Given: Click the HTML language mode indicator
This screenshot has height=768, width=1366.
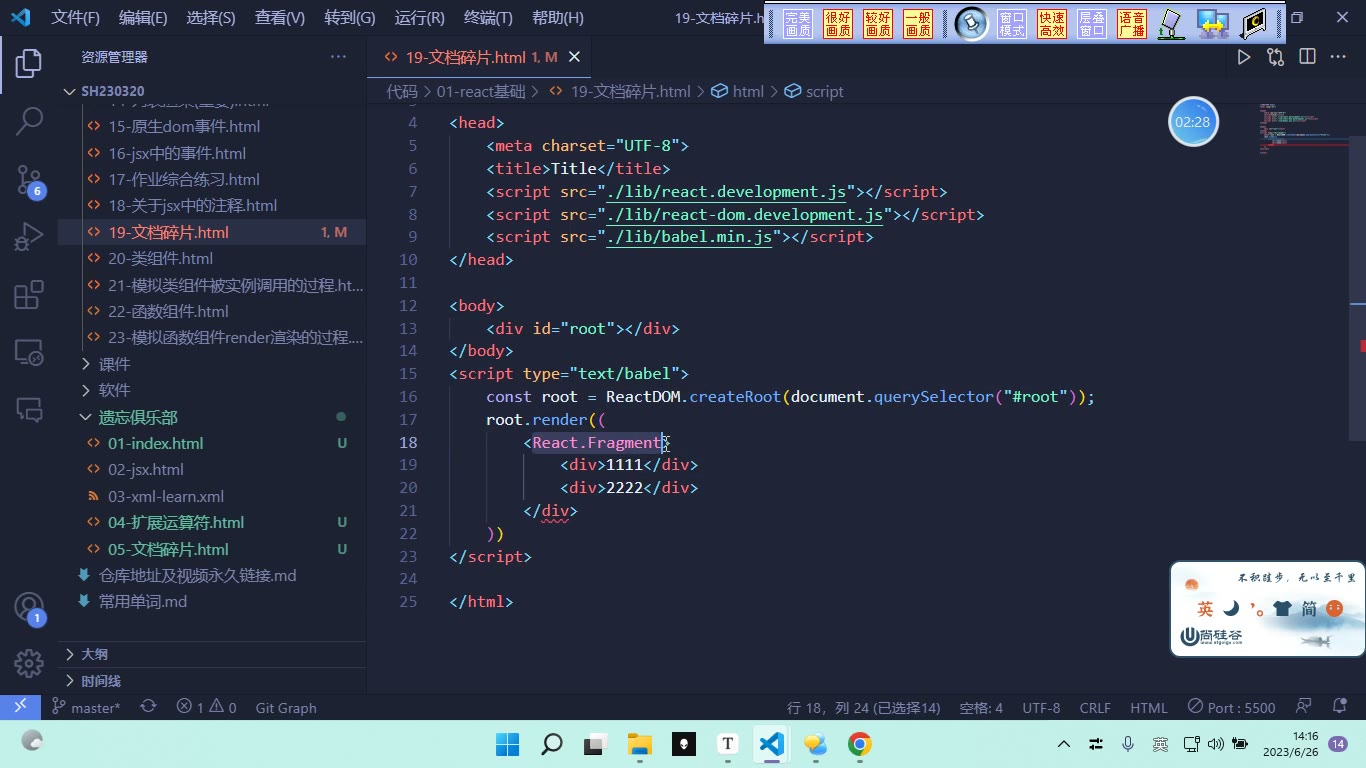Looking at the screenshot, I should tap(1149, 707).
